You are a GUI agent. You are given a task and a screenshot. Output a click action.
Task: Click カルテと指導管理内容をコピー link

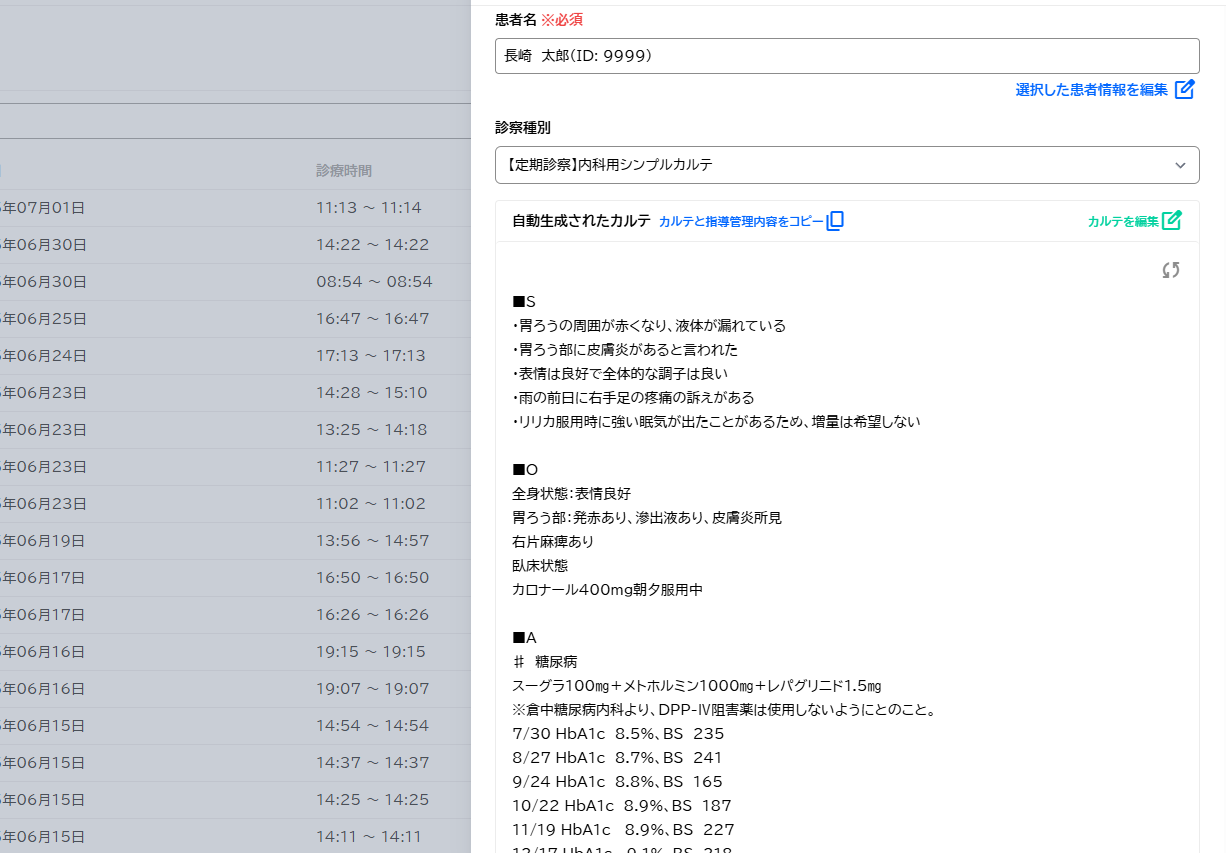tap(741, 221)
